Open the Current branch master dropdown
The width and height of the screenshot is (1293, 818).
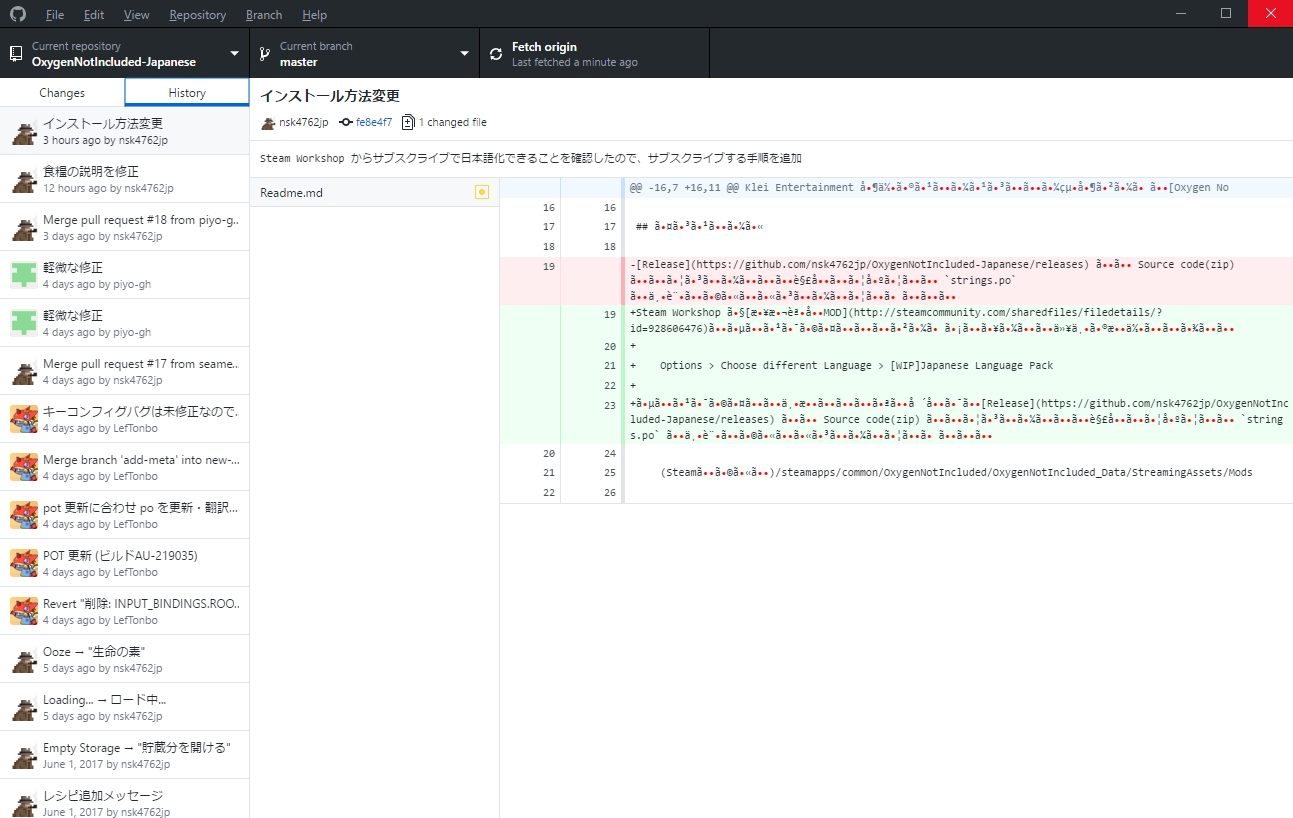365,53
